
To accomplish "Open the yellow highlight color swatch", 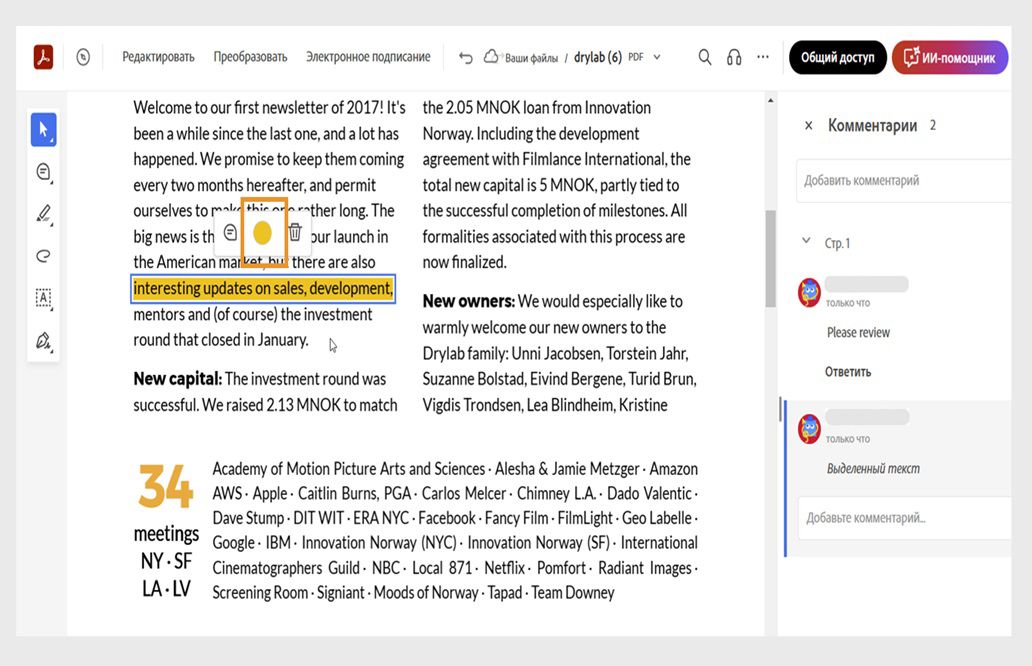I will point(263,232).
